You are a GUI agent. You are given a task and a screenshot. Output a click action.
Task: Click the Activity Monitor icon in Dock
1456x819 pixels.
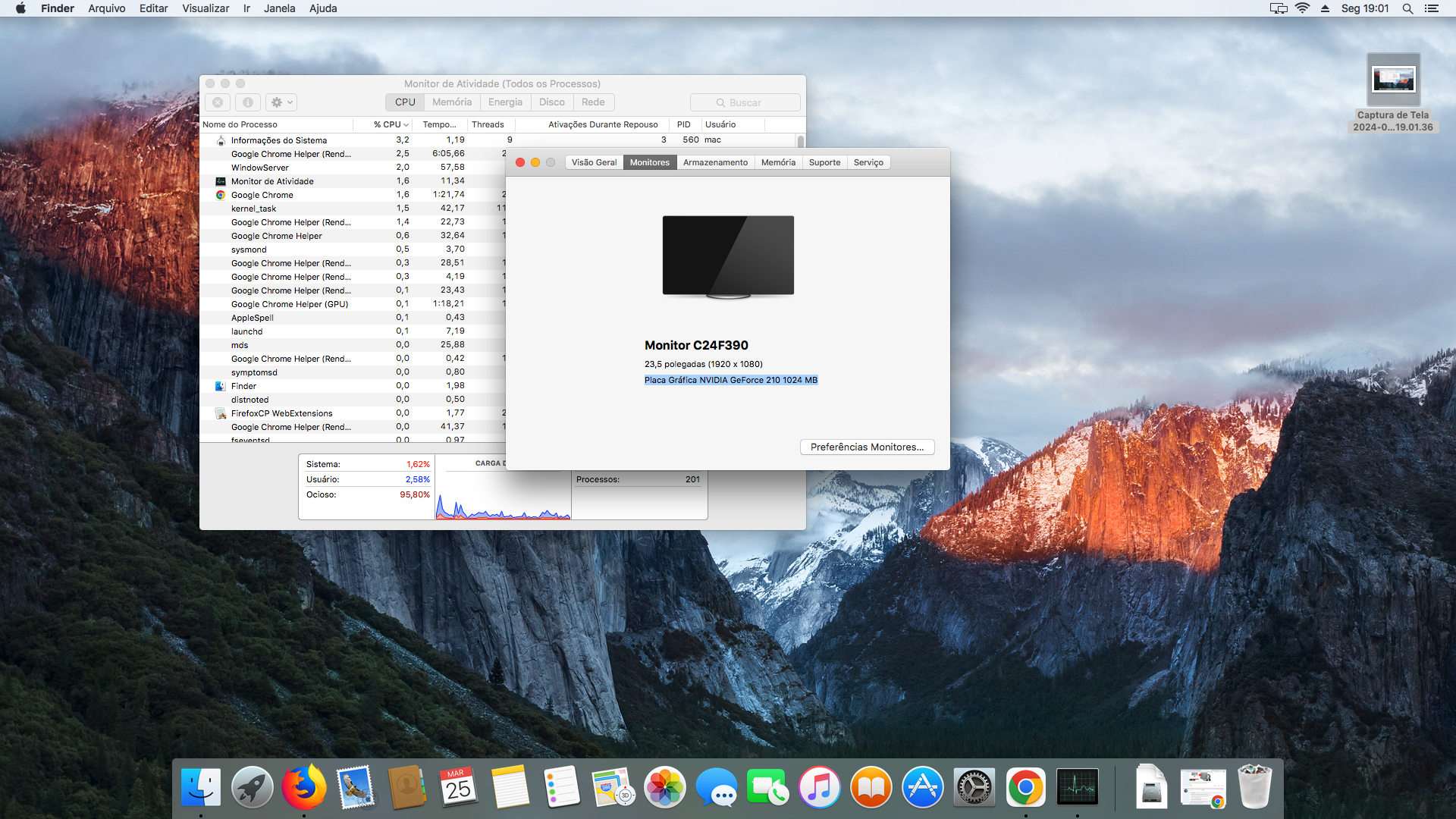click(x=1078, y=787)
